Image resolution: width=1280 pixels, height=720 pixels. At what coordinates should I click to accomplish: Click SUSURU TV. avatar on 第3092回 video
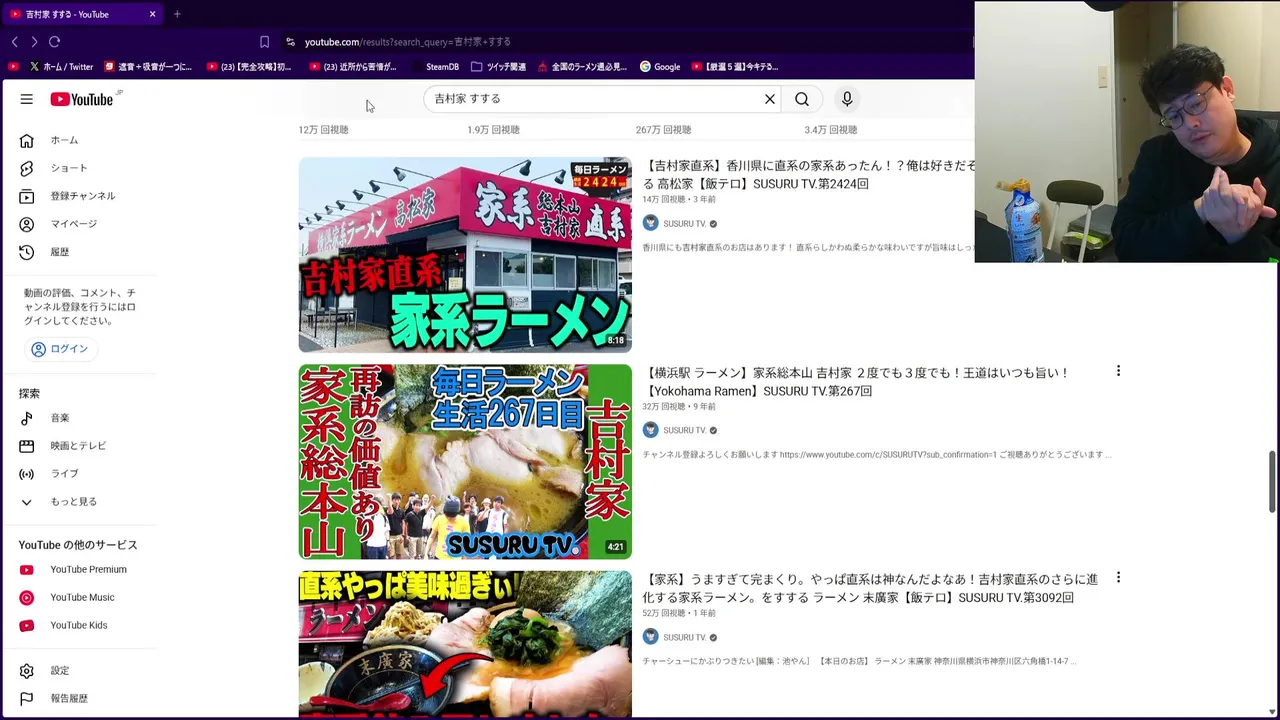650,638
